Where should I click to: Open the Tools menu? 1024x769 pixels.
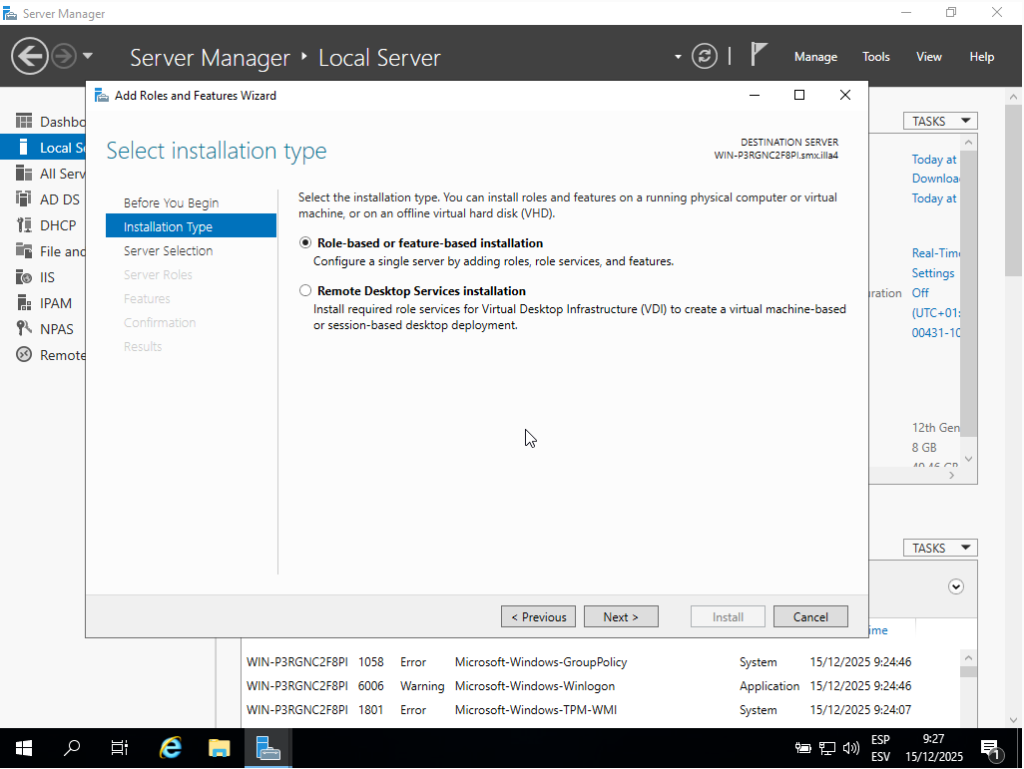point(876,57)
